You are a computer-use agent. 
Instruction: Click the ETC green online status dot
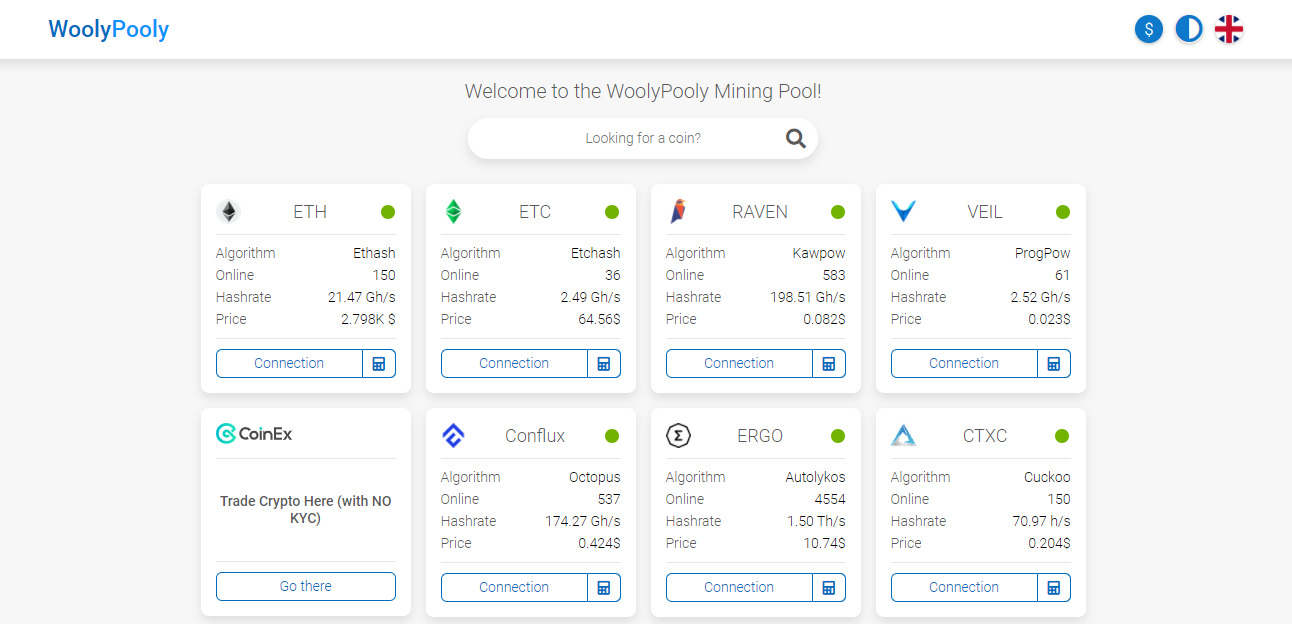(612, 212)
